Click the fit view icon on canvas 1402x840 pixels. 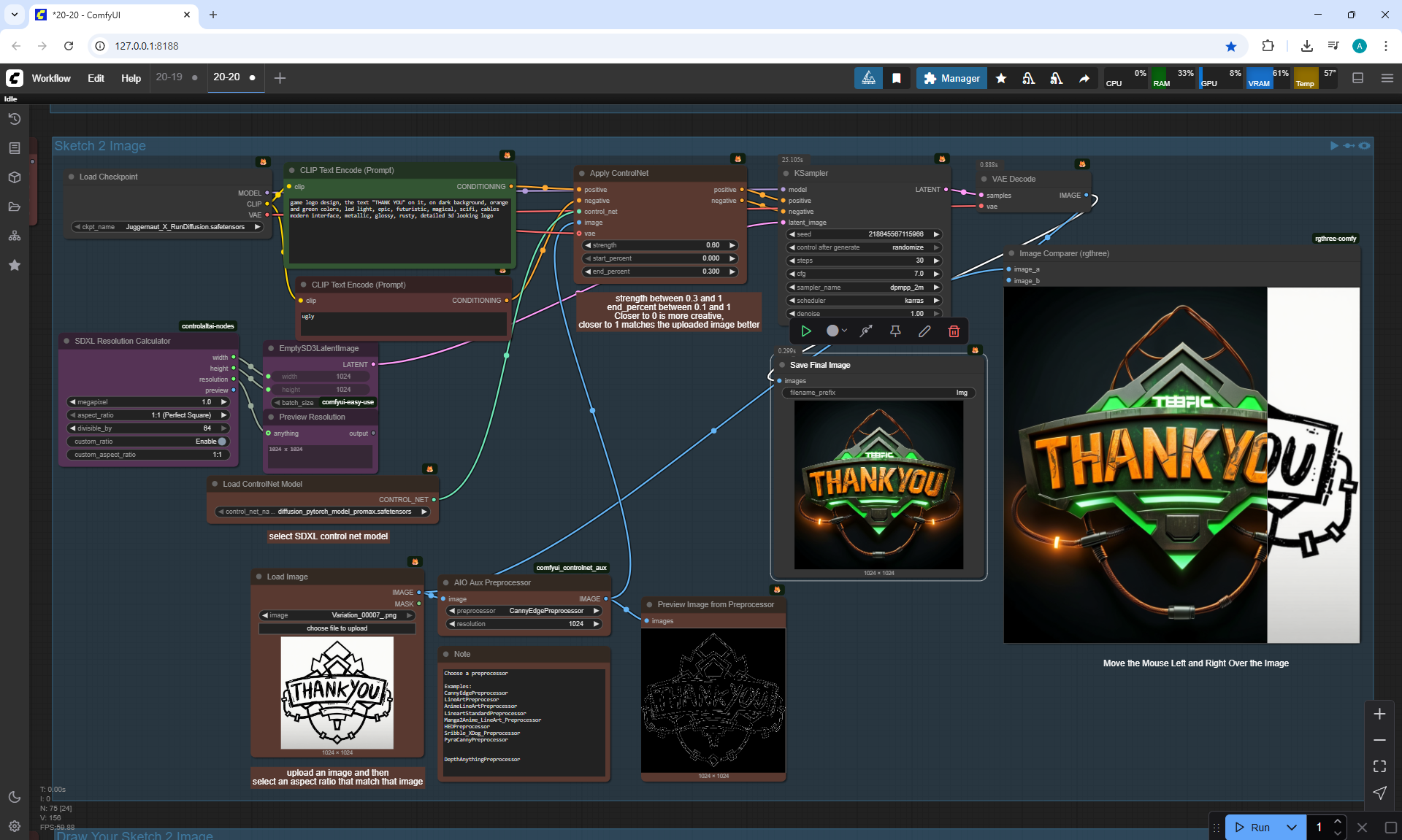click(x=1379, y=766)
